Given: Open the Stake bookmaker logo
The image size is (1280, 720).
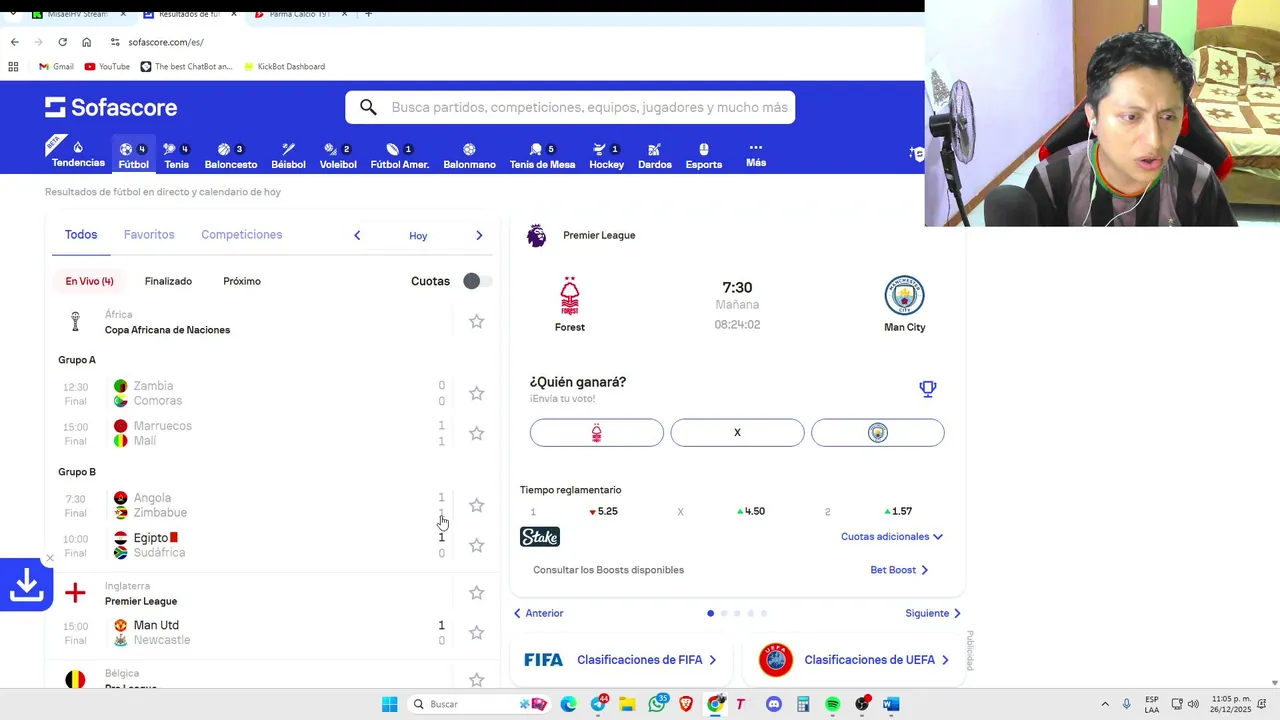Looking at the screenshot, I should pos(540,537).
